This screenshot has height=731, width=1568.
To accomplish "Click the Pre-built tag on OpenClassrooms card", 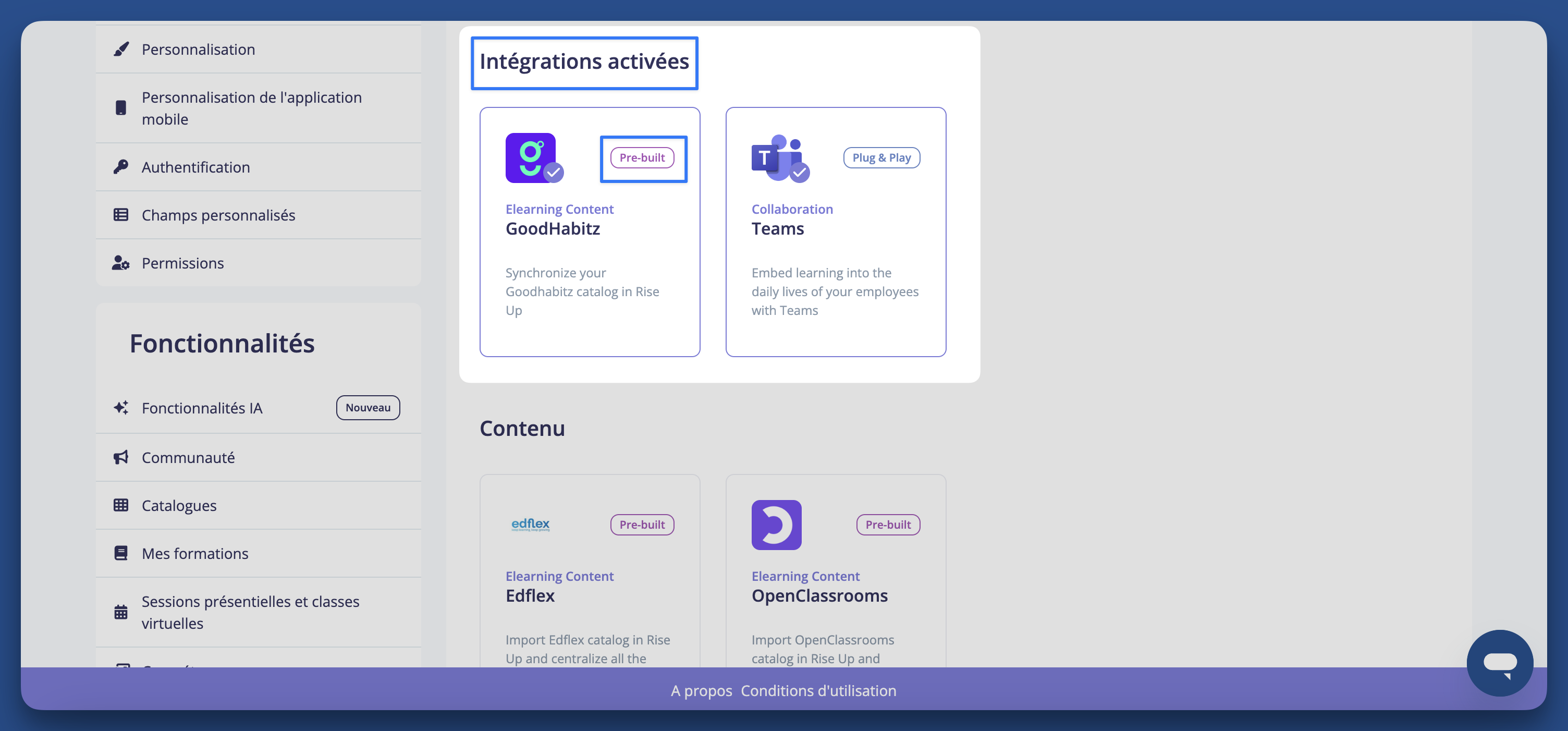I will (x=888, y=525).
